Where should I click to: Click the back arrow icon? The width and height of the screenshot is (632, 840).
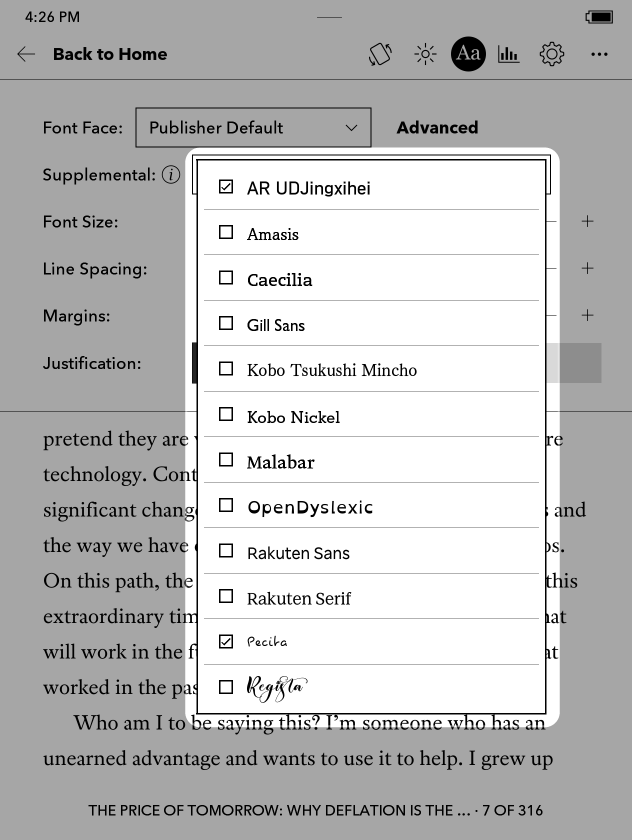(26, 54)
